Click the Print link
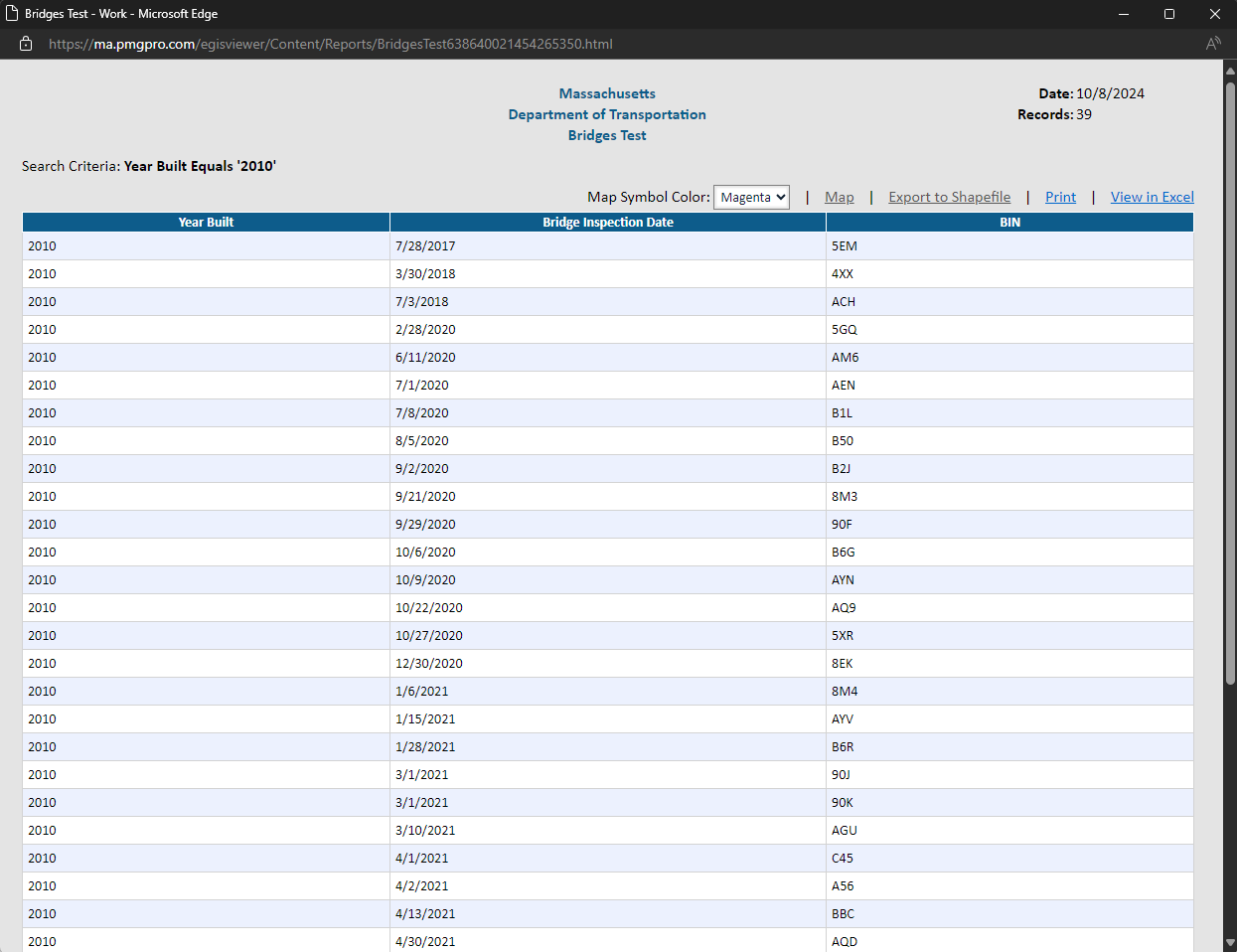The width and height of the screenshot is (1237, 952). (1060, 198)
